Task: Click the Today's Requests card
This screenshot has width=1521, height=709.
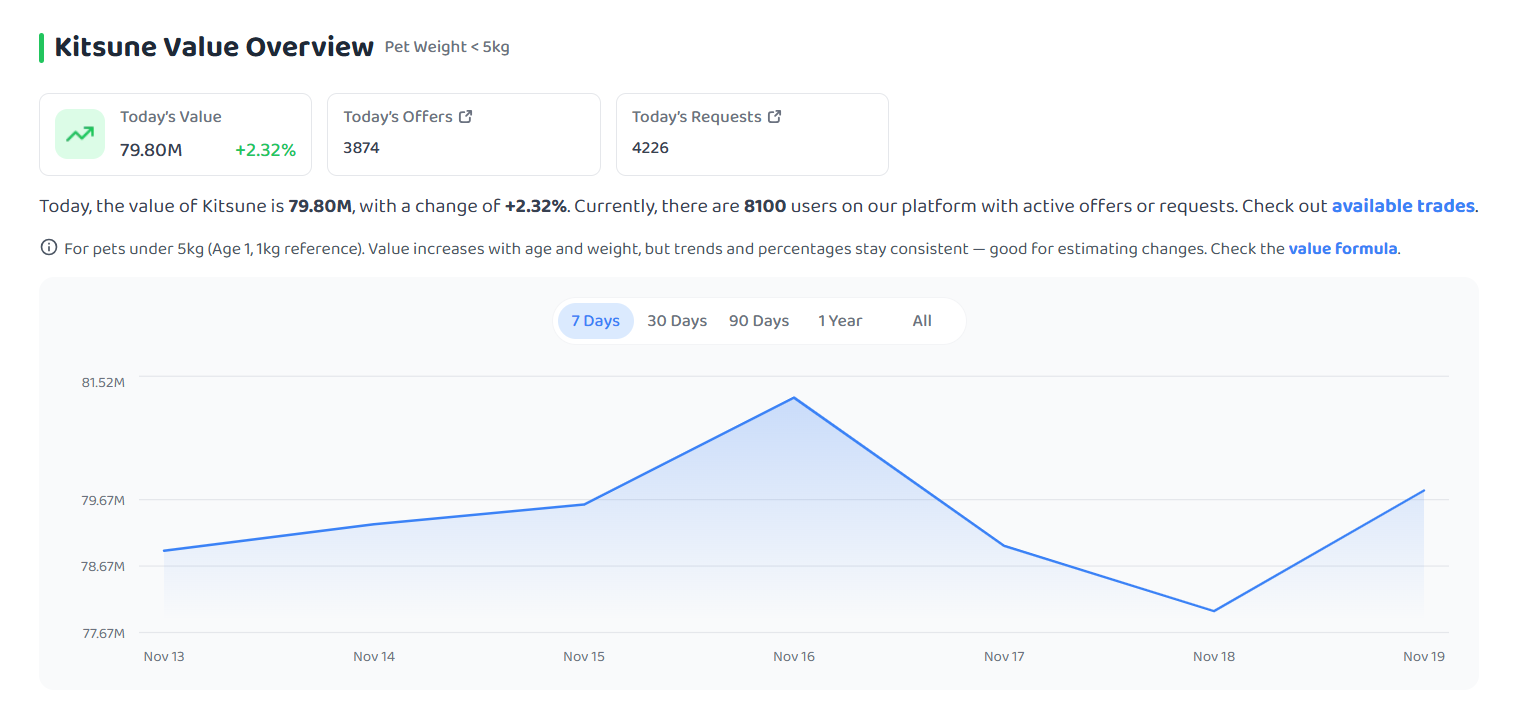Action: tap(752, 134)
